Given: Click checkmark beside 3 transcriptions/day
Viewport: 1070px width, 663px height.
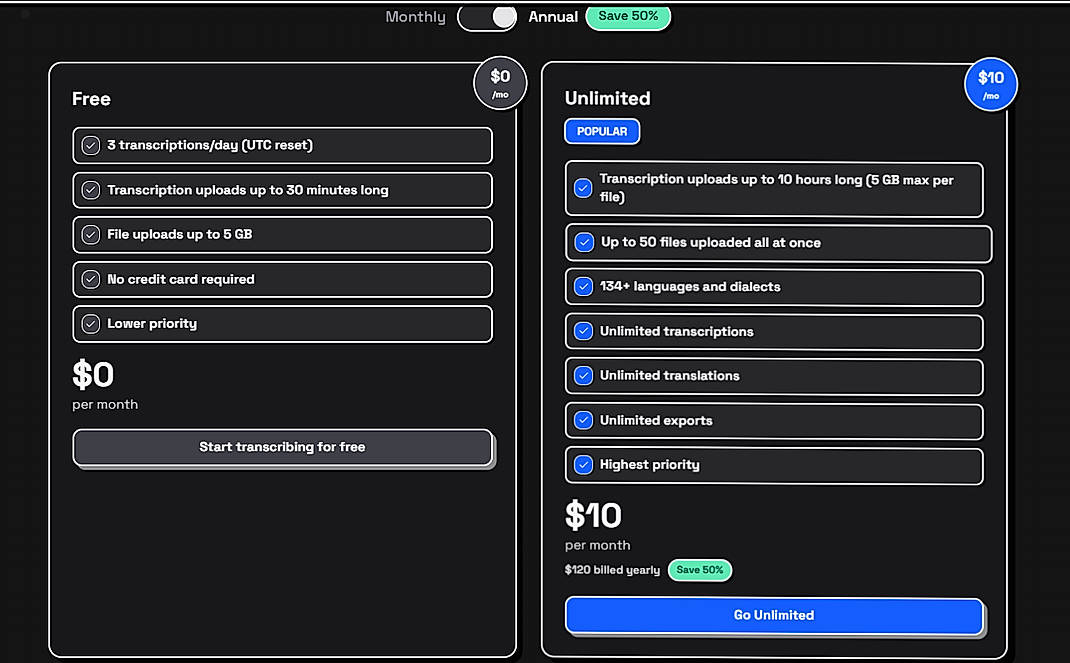Looking at the screenshot, I should pyautogui.click(x=91, y=145).
